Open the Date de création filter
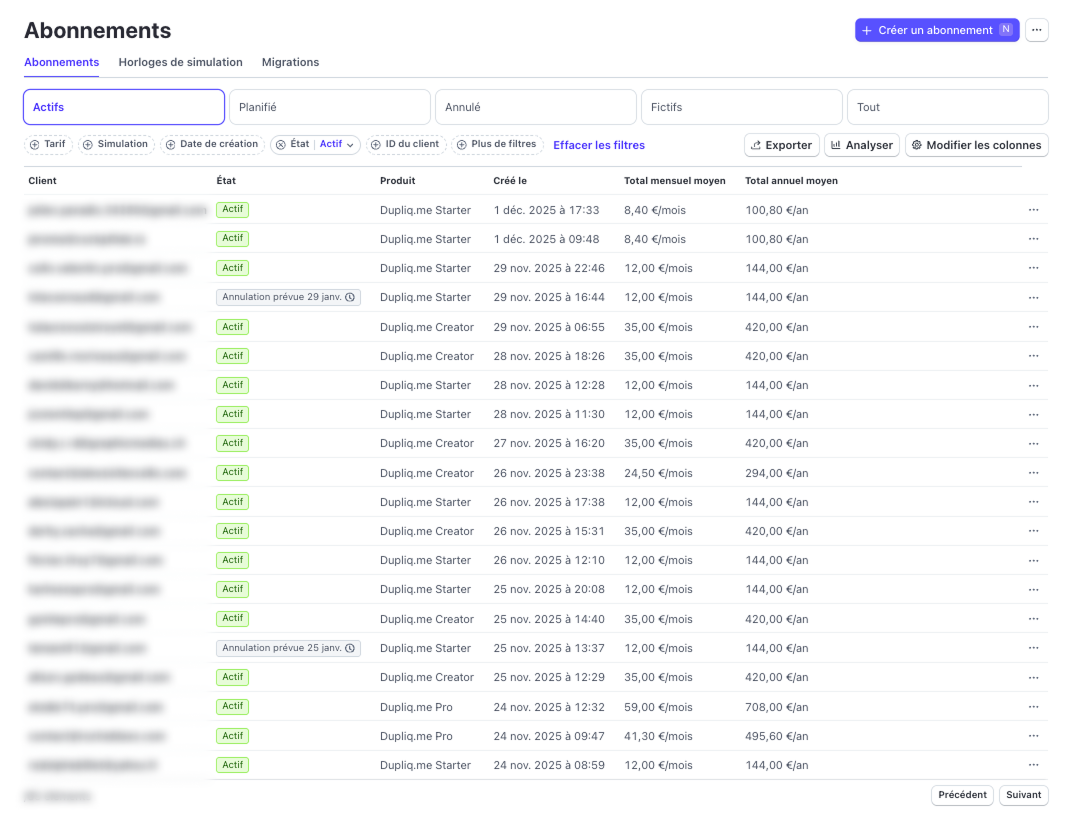 212,145
